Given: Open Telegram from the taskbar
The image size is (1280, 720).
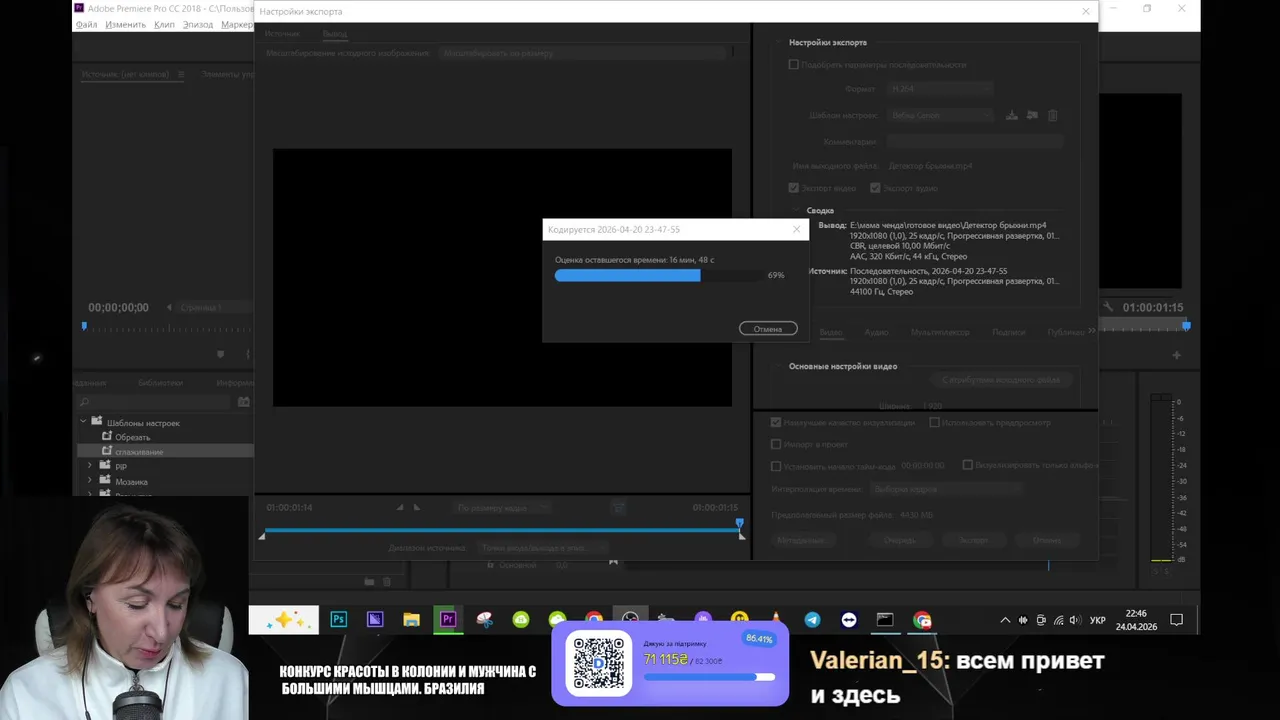Looking at the screenshot, I should (812, 620).
